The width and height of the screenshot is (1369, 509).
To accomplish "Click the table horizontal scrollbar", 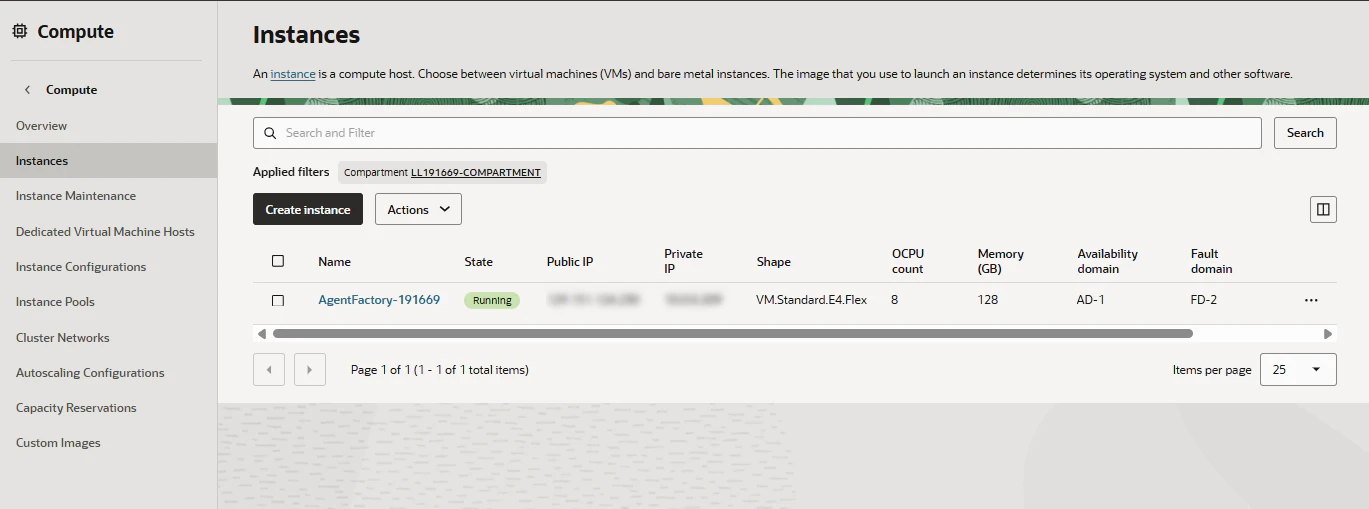I will [x=732, y=334].
